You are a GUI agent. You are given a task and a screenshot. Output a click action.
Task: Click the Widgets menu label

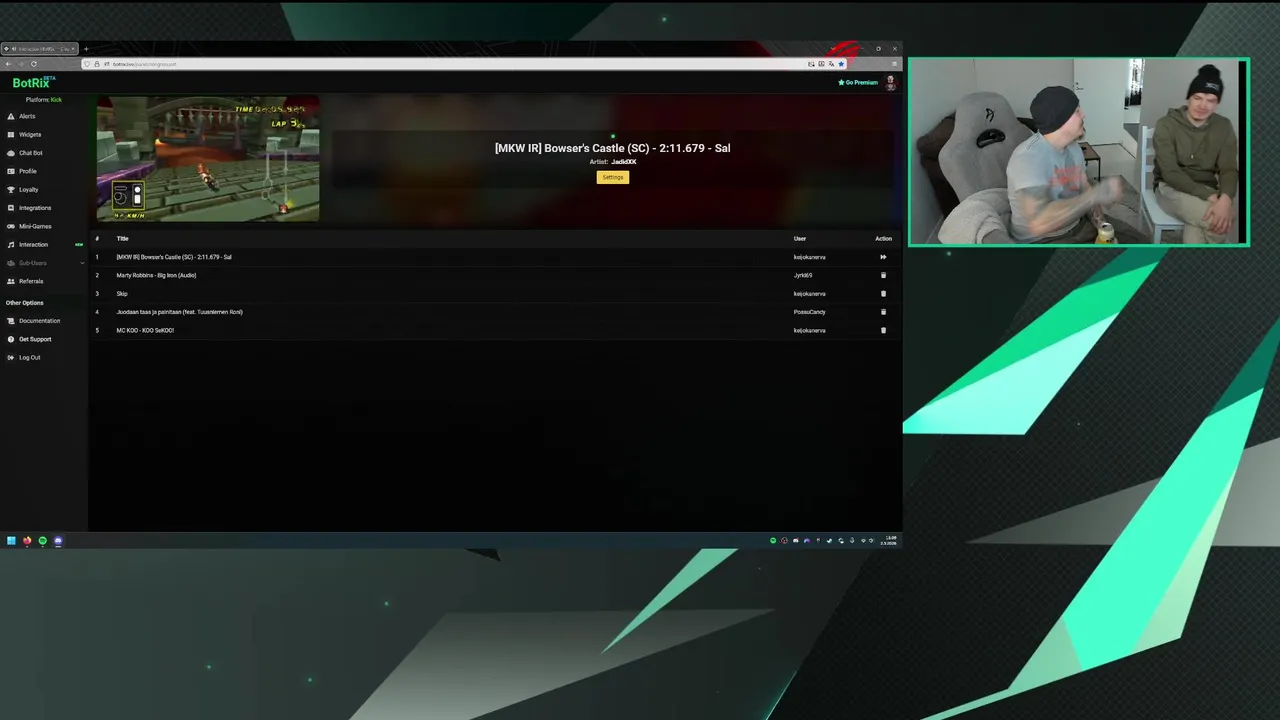coord(30,134)
